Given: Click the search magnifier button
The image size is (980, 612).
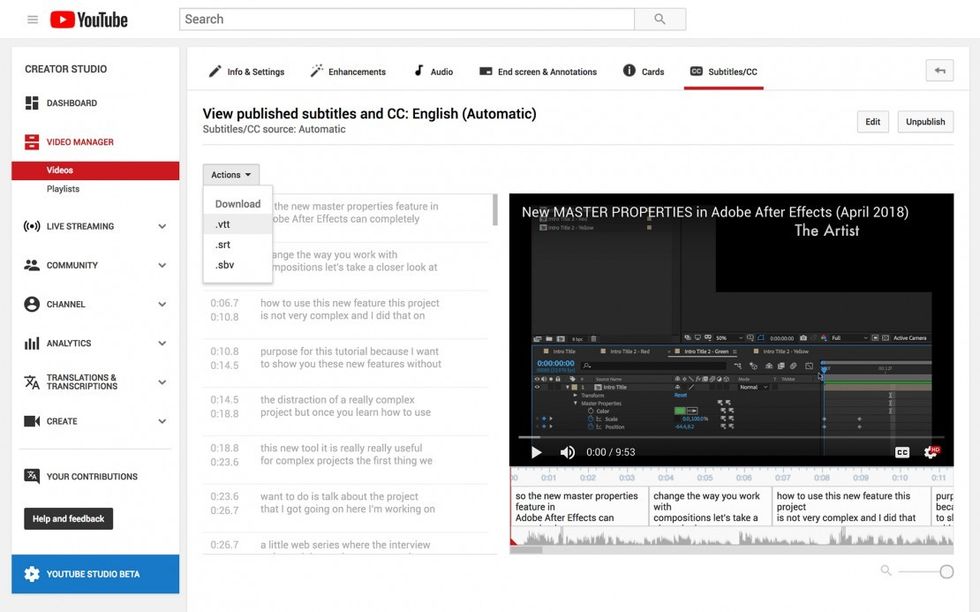Looking at the screenshot, I should click(659, 19).
